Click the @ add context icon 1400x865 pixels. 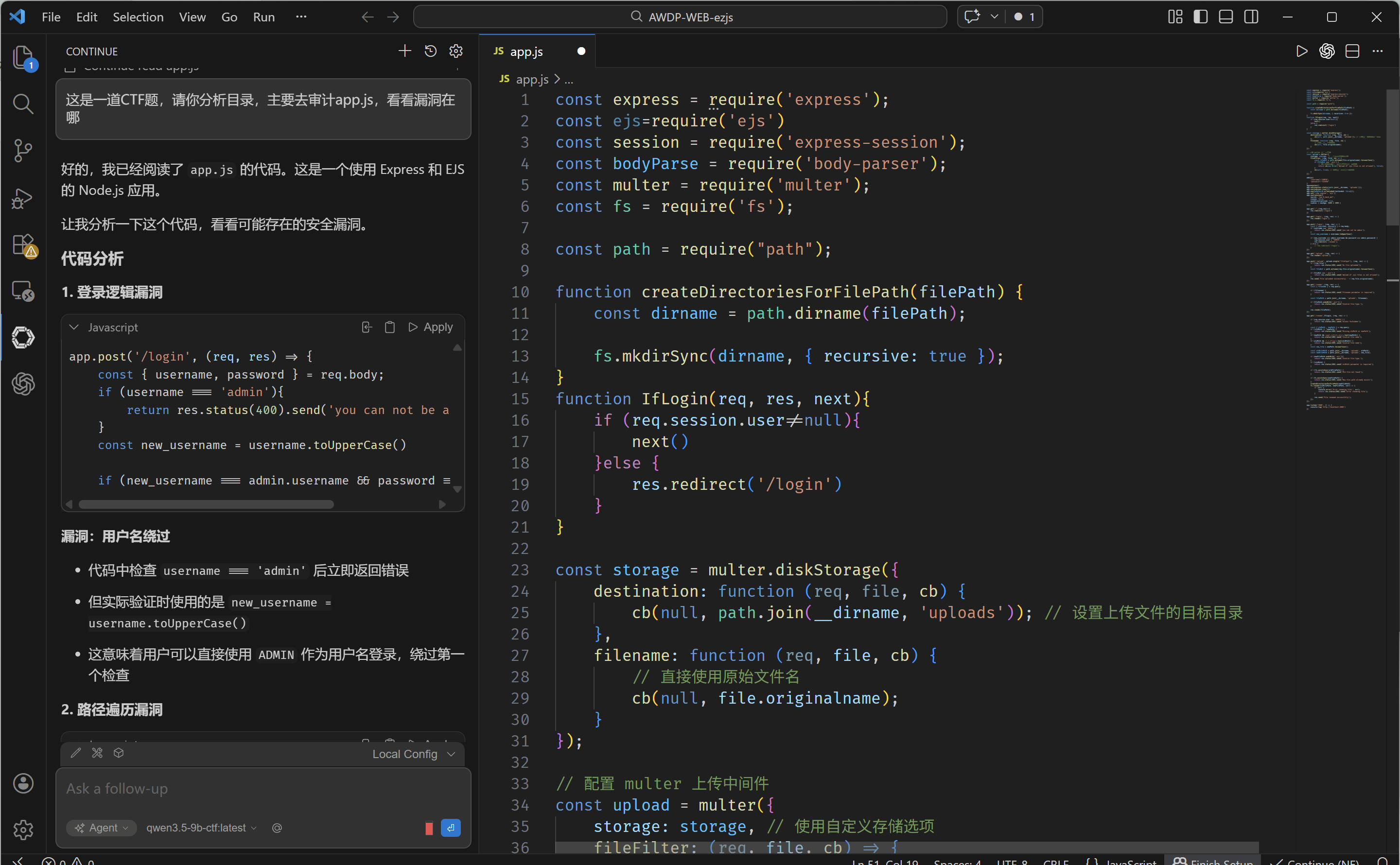[277, 828]
